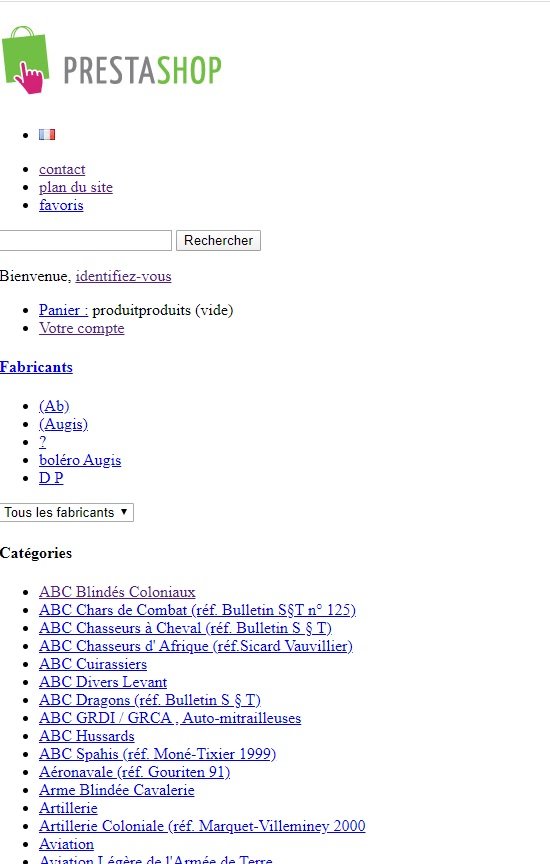Image resolution: width=550 pixels, height=864 pixels.
Task: Open plan du site link
Action: pos(76,187)
